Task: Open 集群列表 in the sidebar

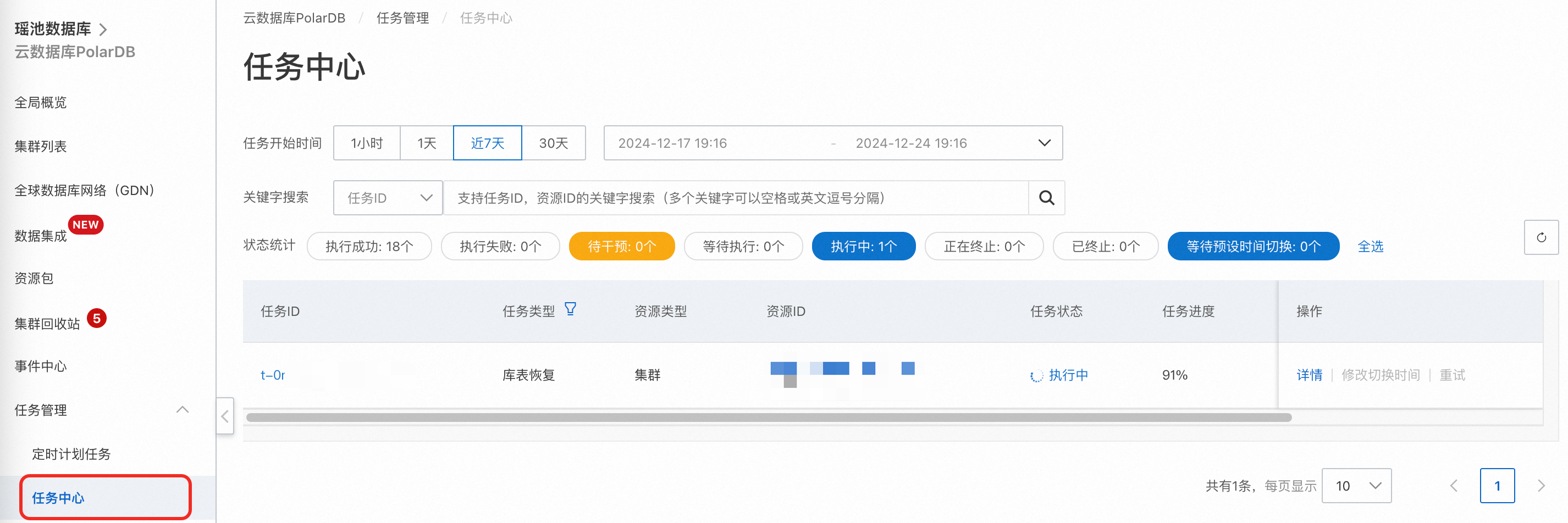Action: pos(41,146)
